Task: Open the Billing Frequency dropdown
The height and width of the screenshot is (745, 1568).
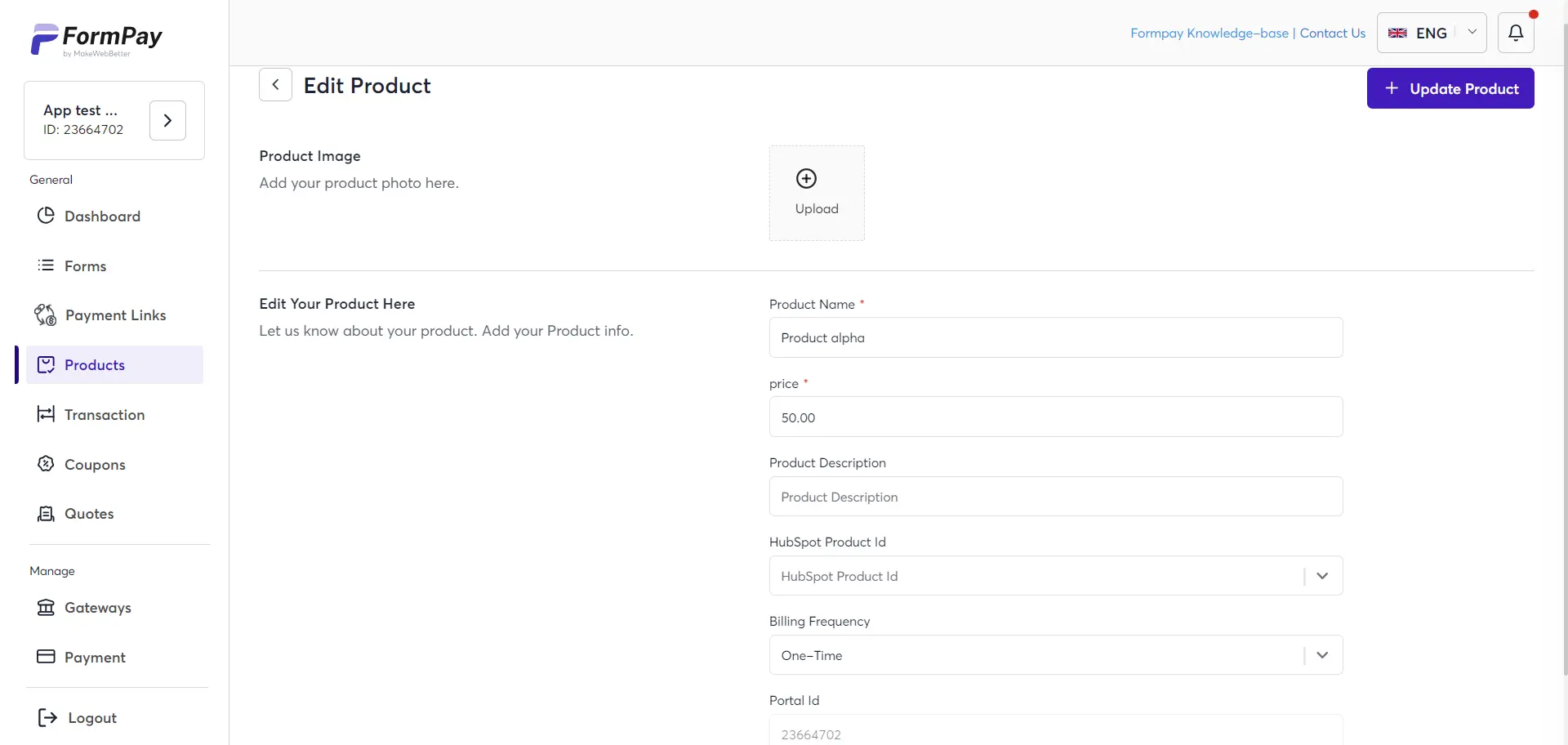Action: point(1322,654)
